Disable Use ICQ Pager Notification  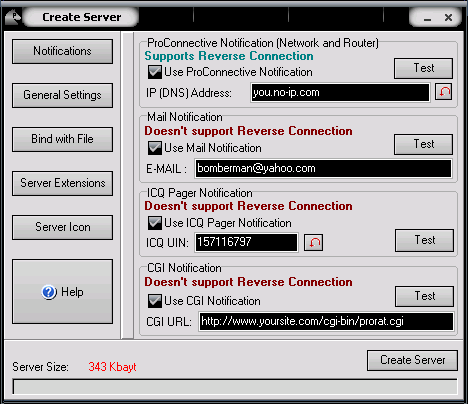point(155,223)
